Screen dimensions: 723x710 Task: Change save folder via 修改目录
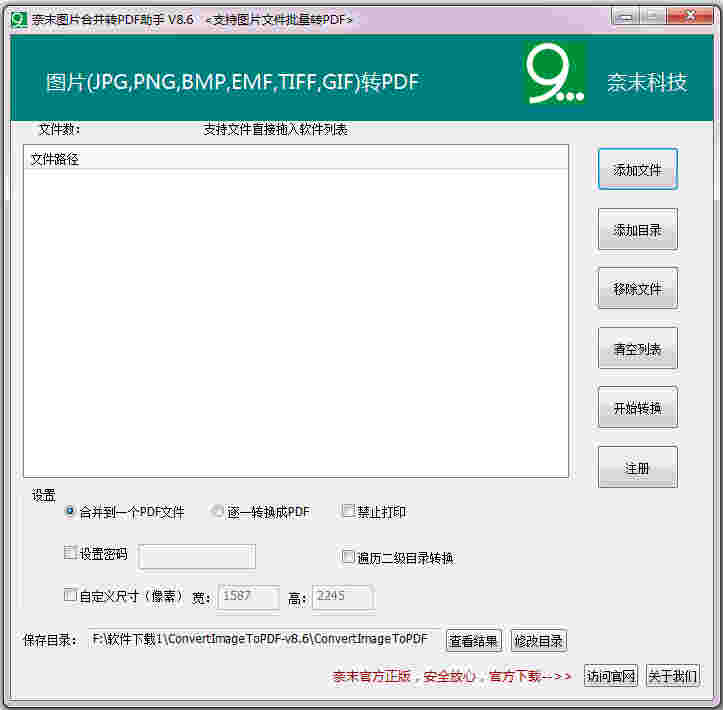pos(539,641)
